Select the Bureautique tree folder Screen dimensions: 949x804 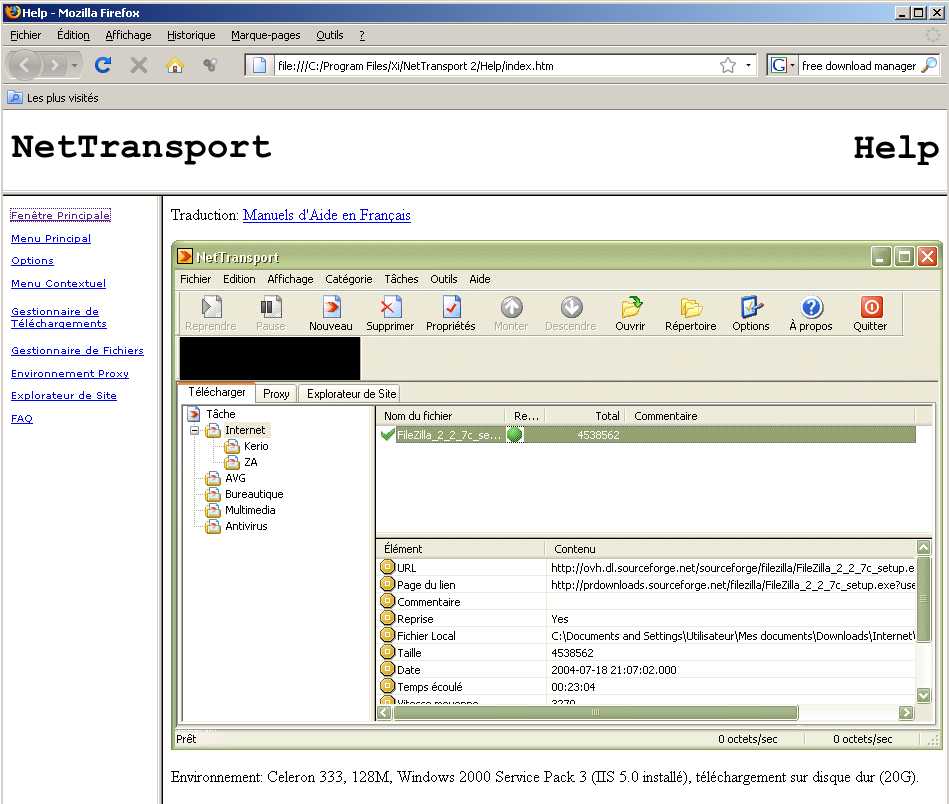(x=254, y=494)
